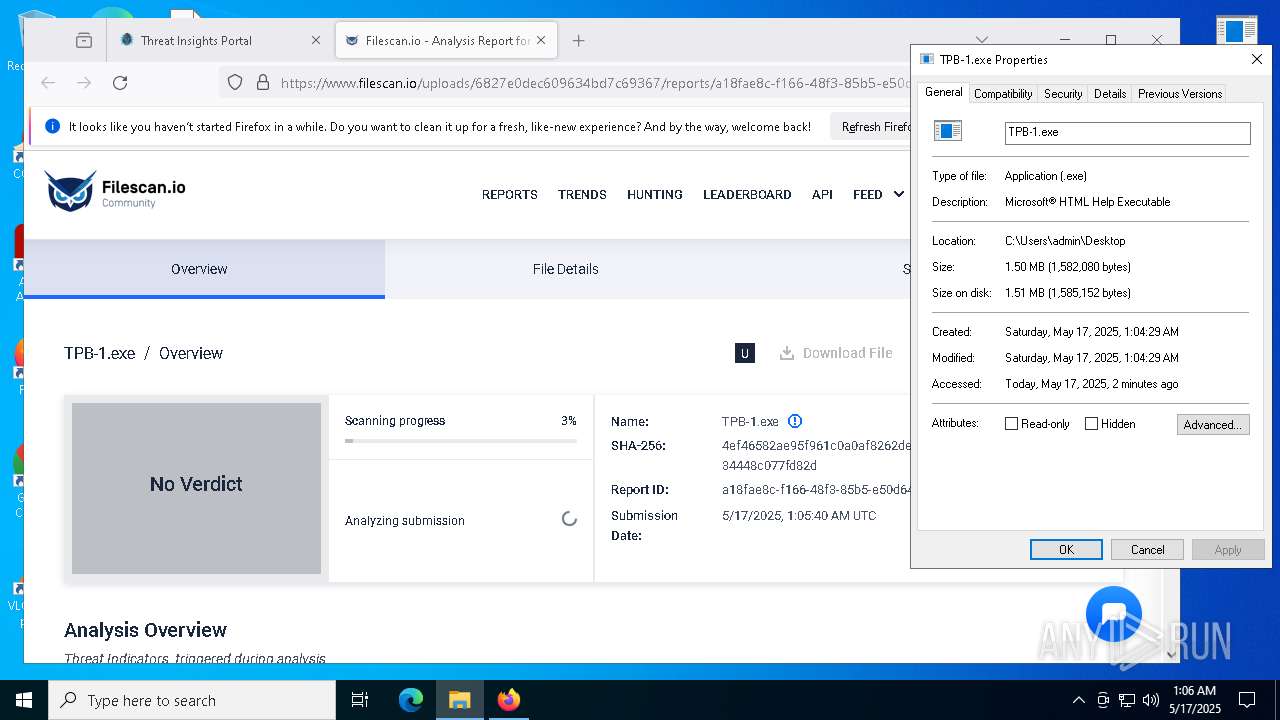Click Cancel in the Properties dialog
The width and height of the screenshot is (1280, 720).
1147,550
